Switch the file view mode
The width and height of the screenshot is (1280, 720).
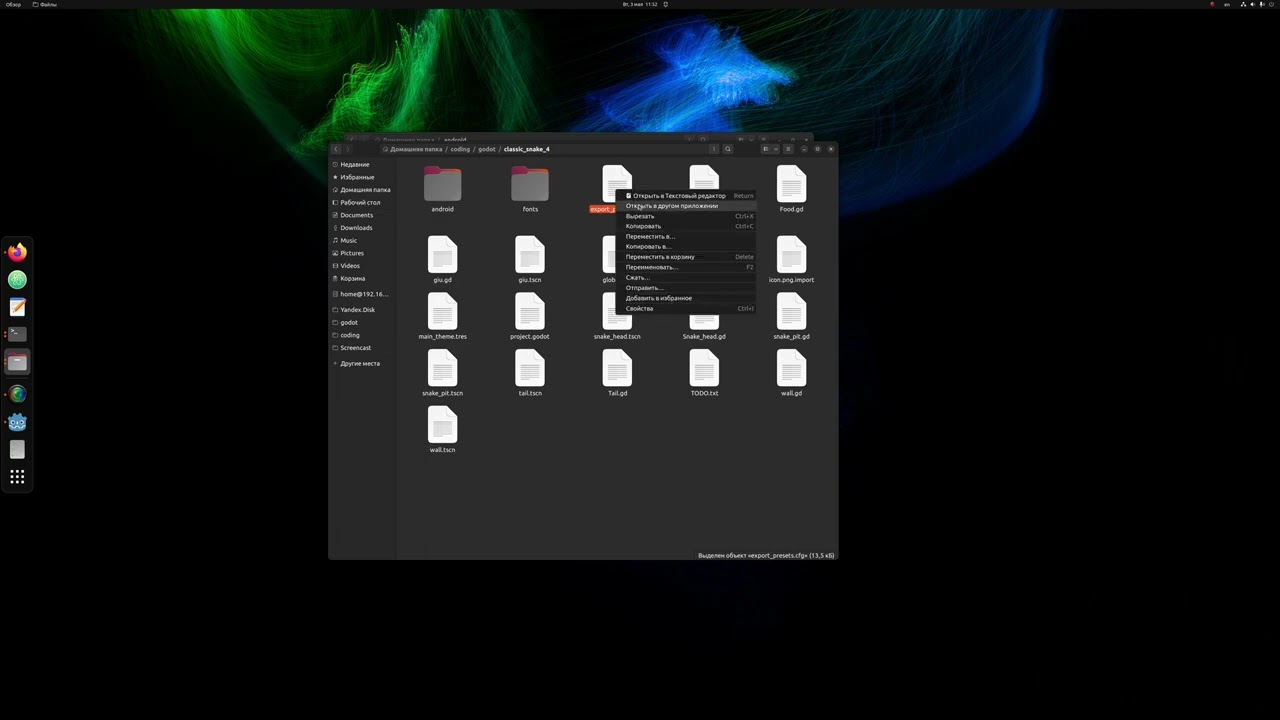tap(766, 149)
